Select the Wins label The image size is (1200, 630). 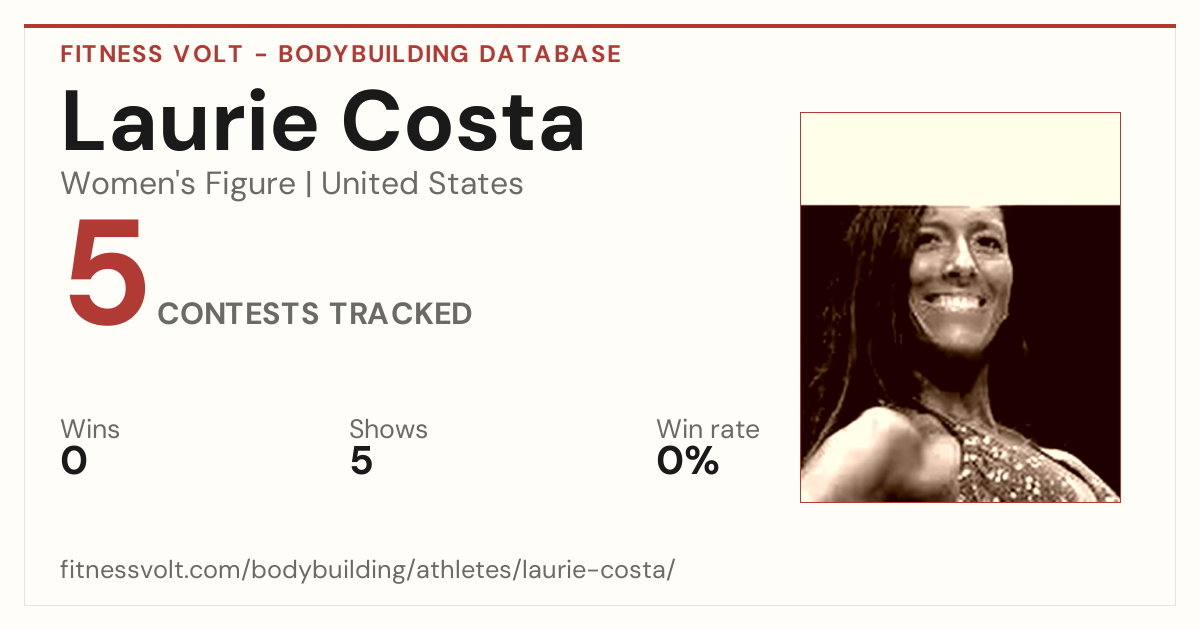point(90,430)
